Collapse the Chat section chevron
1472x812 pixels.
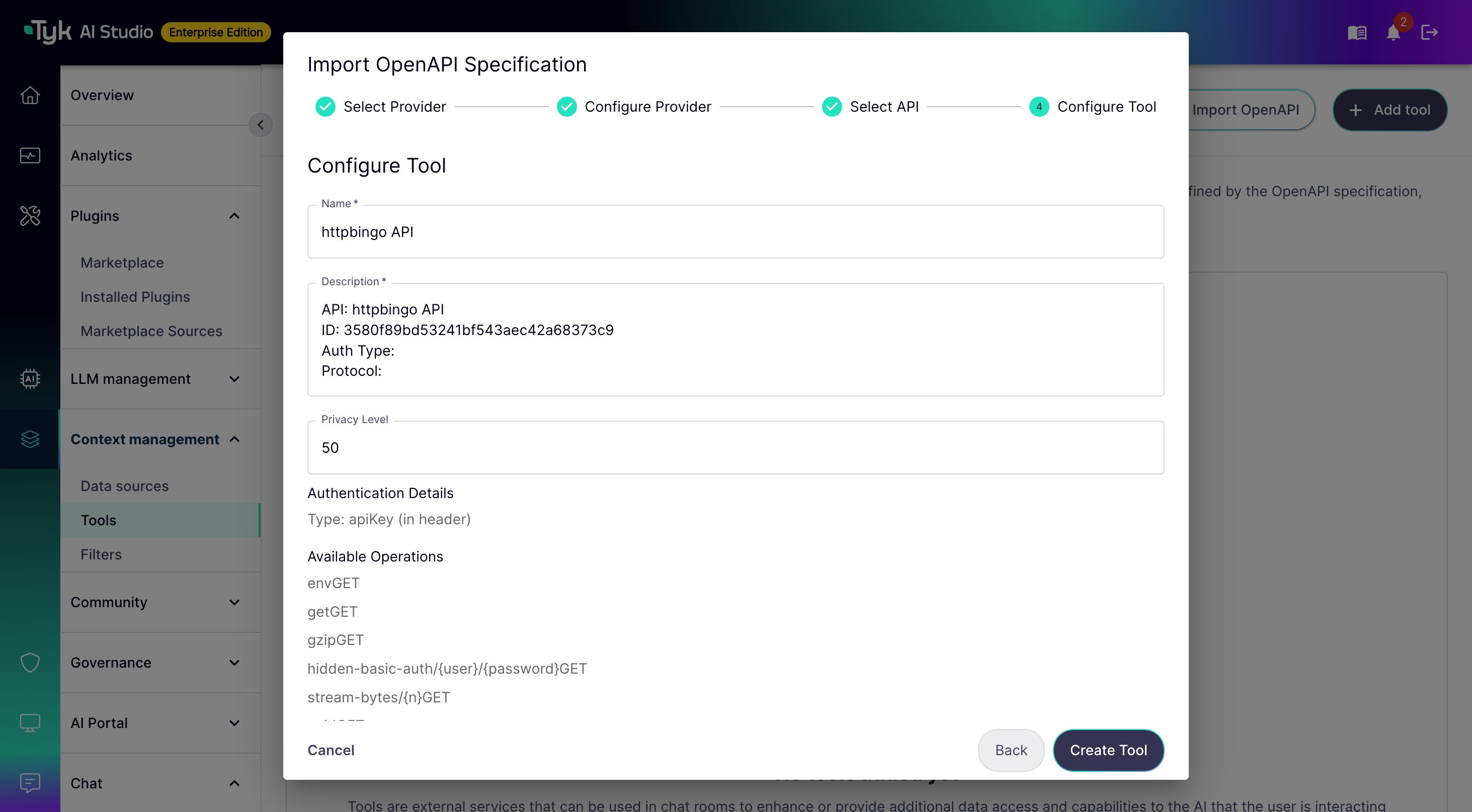click(x=234, y=783)
